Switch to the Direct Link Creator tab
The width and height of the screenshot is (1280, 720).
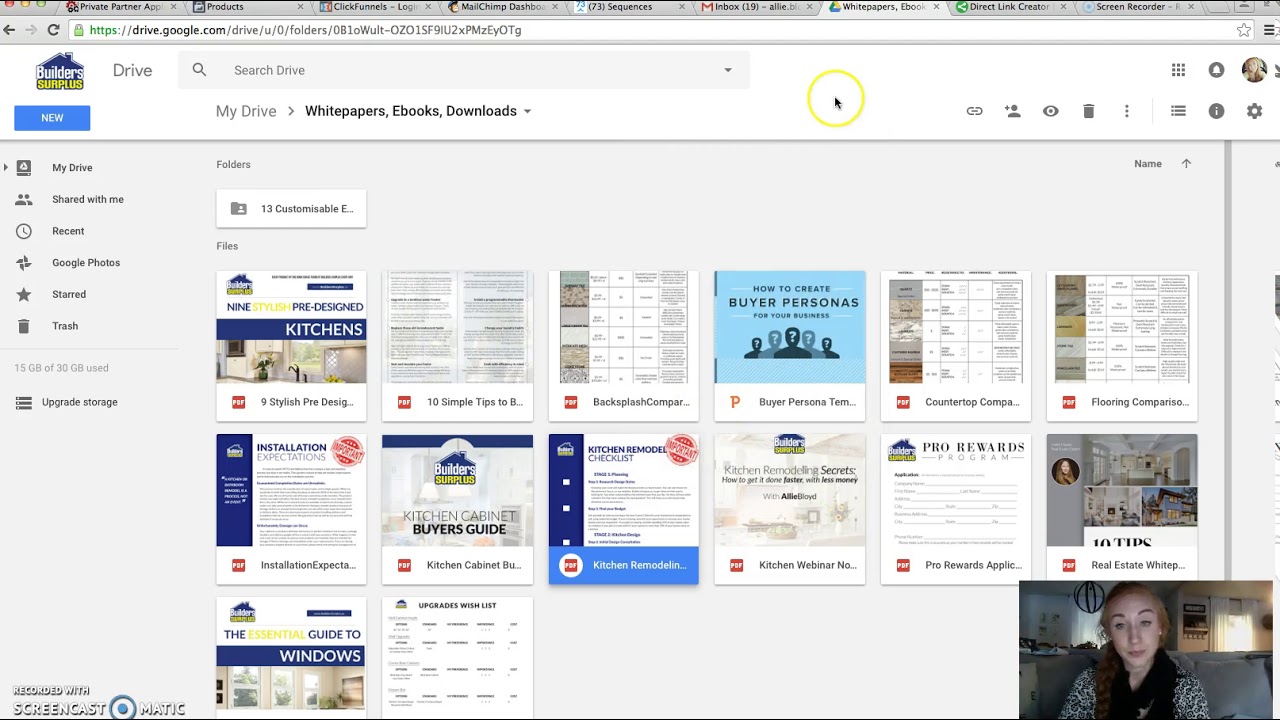tap(1010, 7)
